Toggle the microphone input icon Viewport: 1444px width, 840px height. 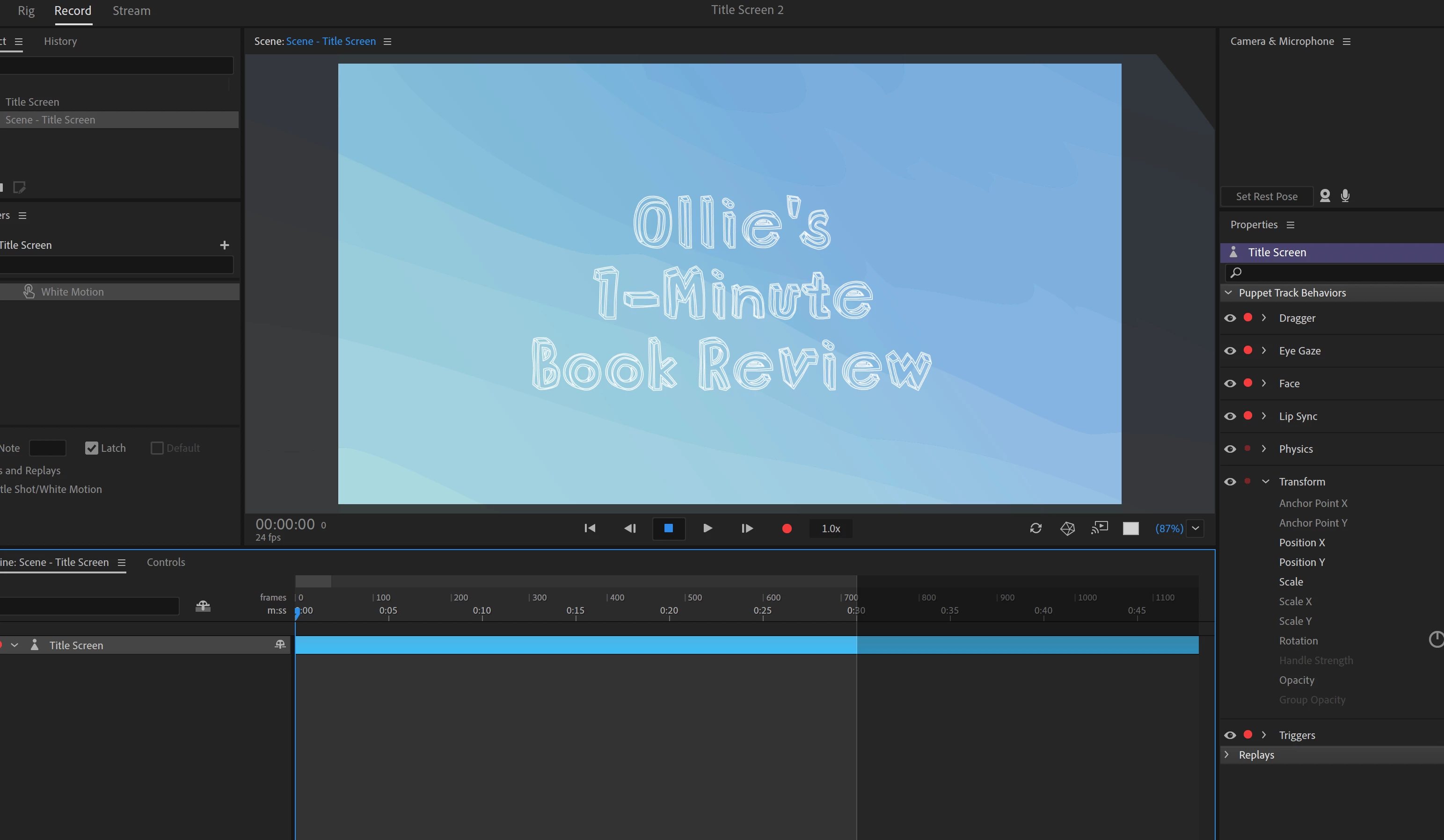pyautogui.click(x=1345, y=196)
